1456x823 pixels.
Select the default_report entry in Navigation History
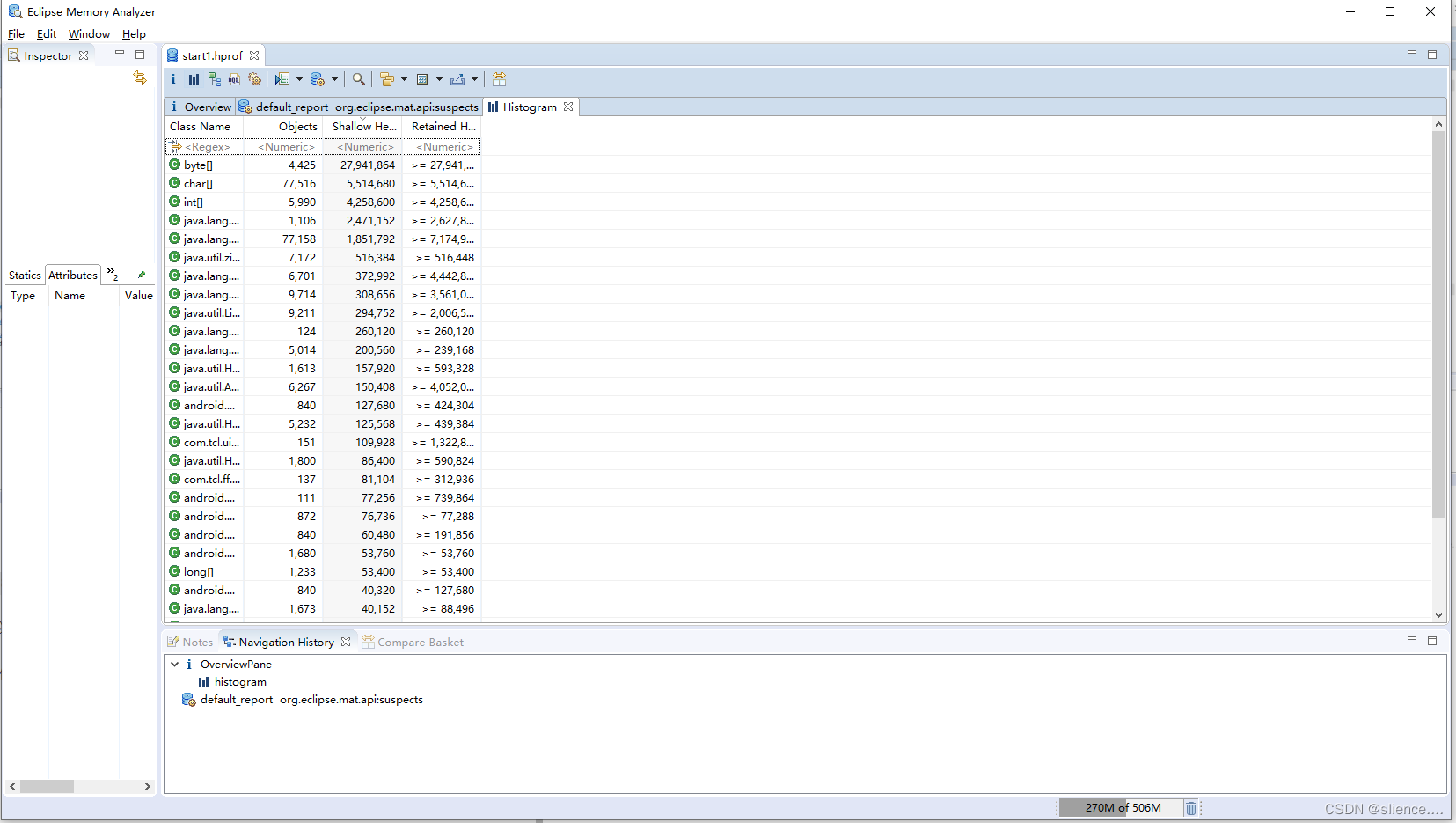[x=303, y=700]
